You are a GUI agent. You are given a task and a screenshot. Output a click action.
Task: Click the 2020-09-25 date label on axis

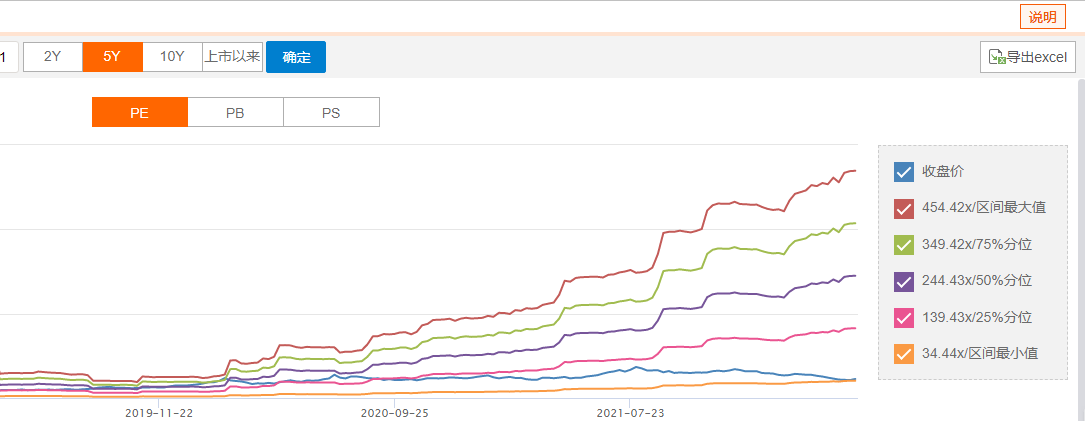[x=394, y=412]
